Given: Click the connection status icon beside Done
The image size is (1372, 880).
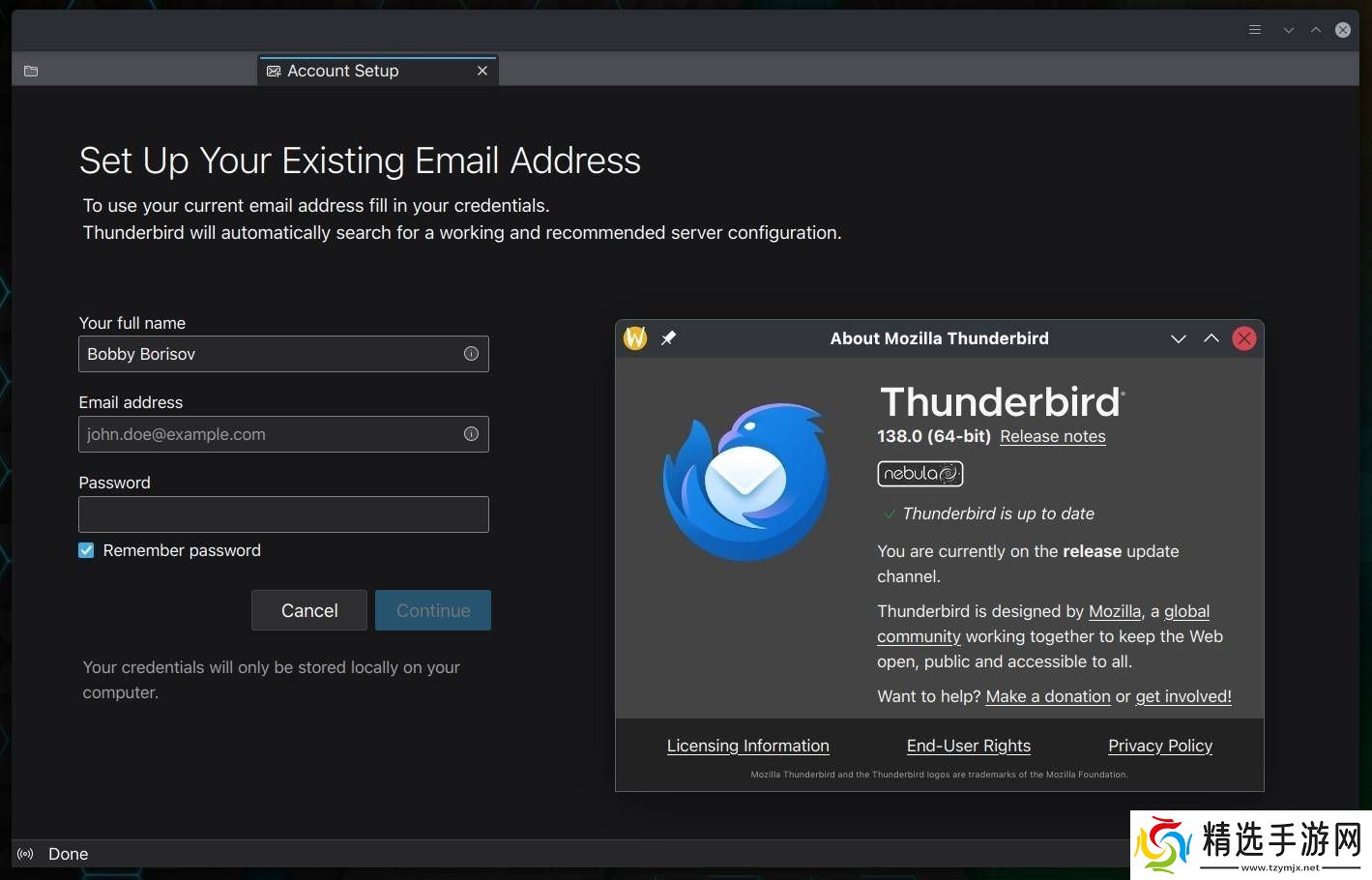Looking at the screenshot, I should pyautogui.click(x=26, y=854).
